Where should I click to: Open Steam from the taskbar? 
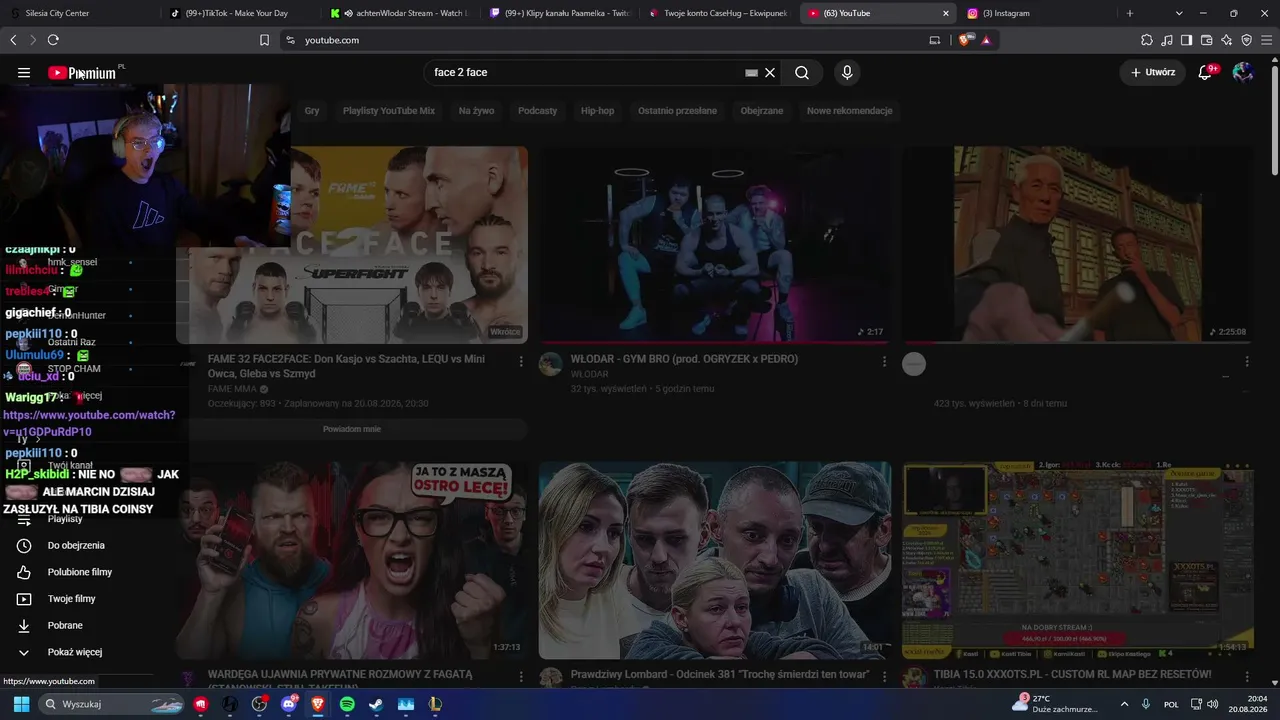[x=376, y=704]
